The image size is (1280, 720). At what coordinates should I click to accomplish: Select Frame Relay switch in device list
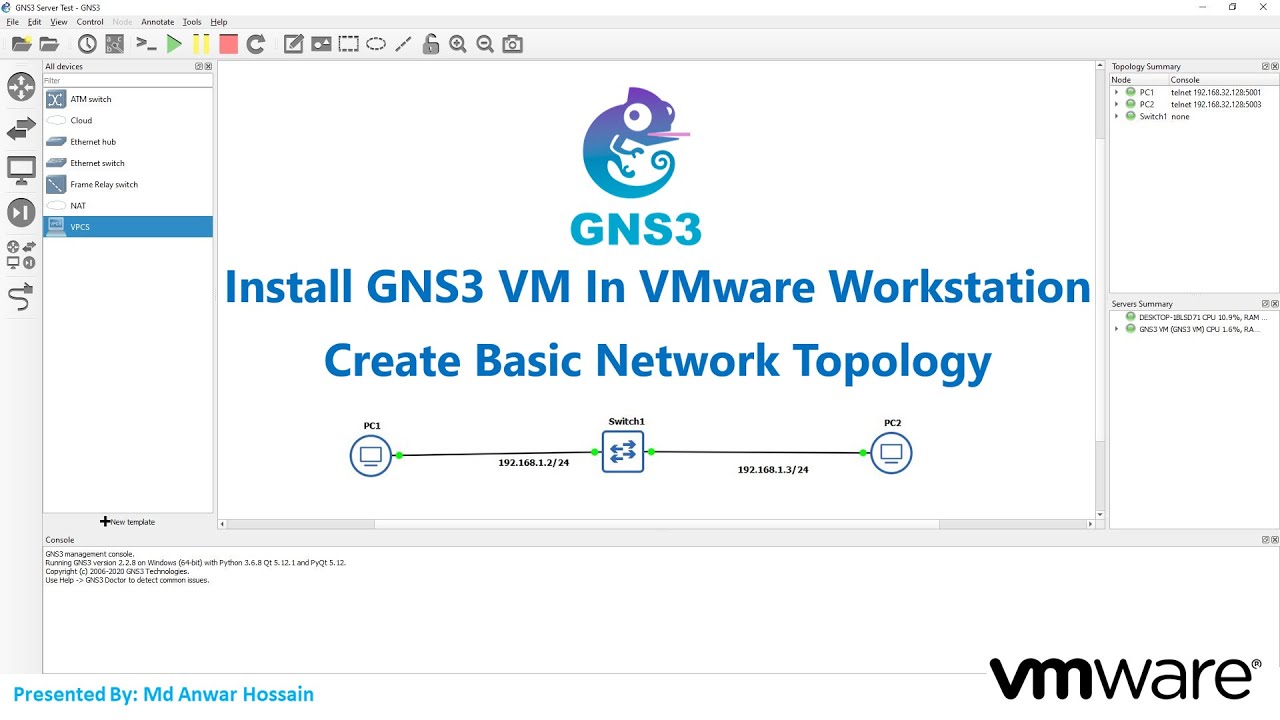(x=128, y=184)
